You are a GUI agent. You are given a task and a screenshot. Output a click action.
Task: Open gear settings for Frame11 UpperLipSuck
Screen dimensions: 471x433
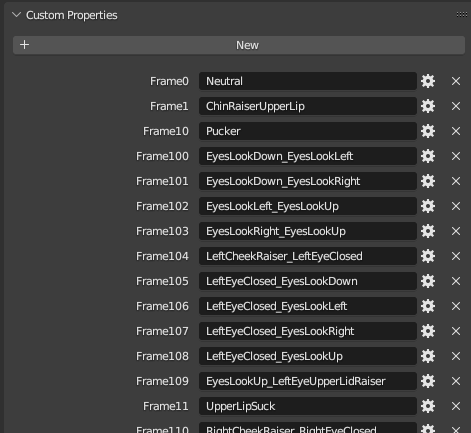click(428, 406)
